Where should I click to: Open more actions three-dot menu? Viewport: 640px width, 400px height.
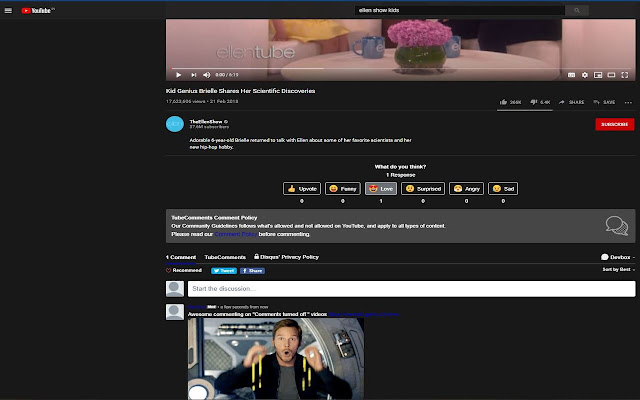pos(628,102)
